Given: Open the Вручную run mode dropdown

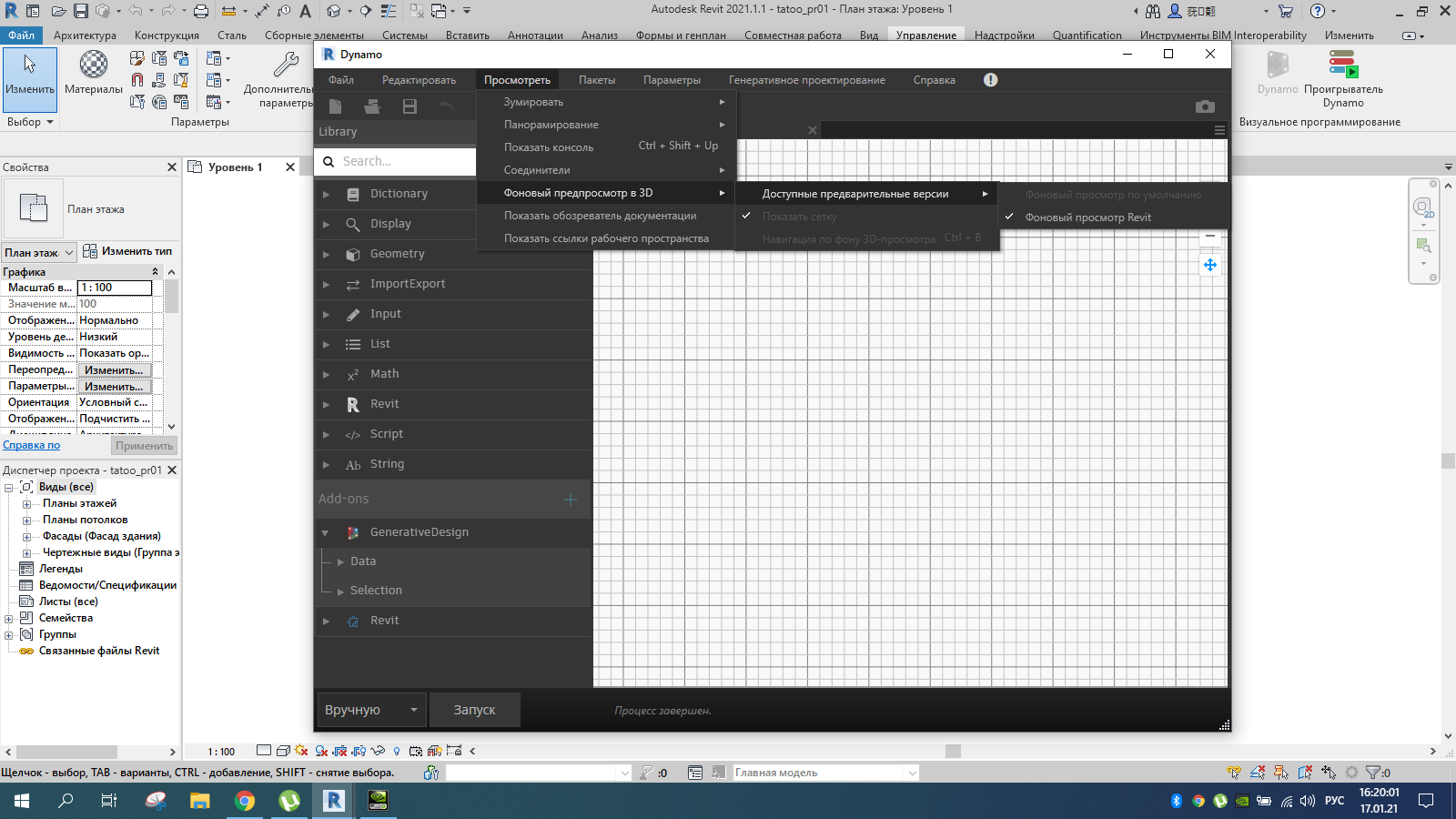Looking at the screenshot, I should (371, 710).
